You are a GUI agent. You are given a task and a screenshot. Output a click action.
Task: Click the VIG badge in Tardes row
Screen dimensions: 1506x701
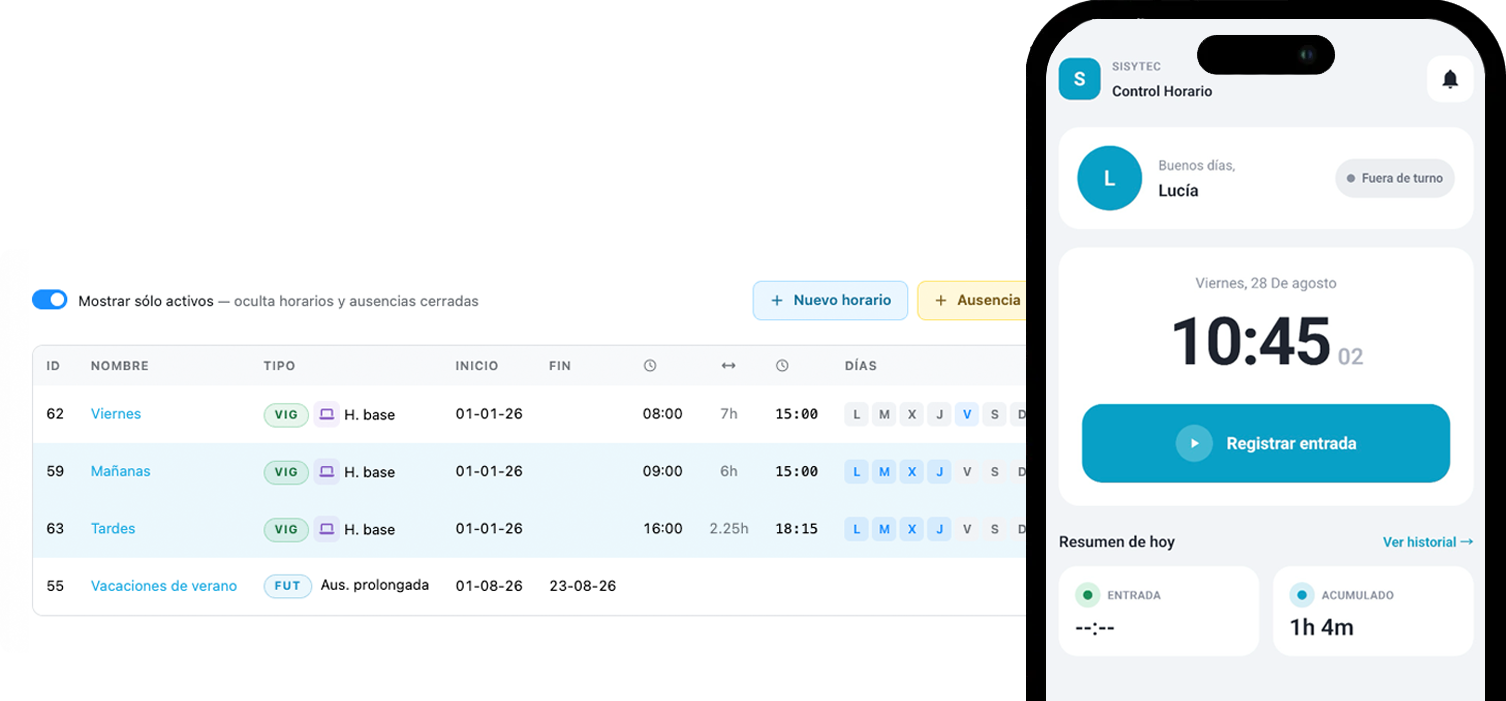tap(286, 528)
